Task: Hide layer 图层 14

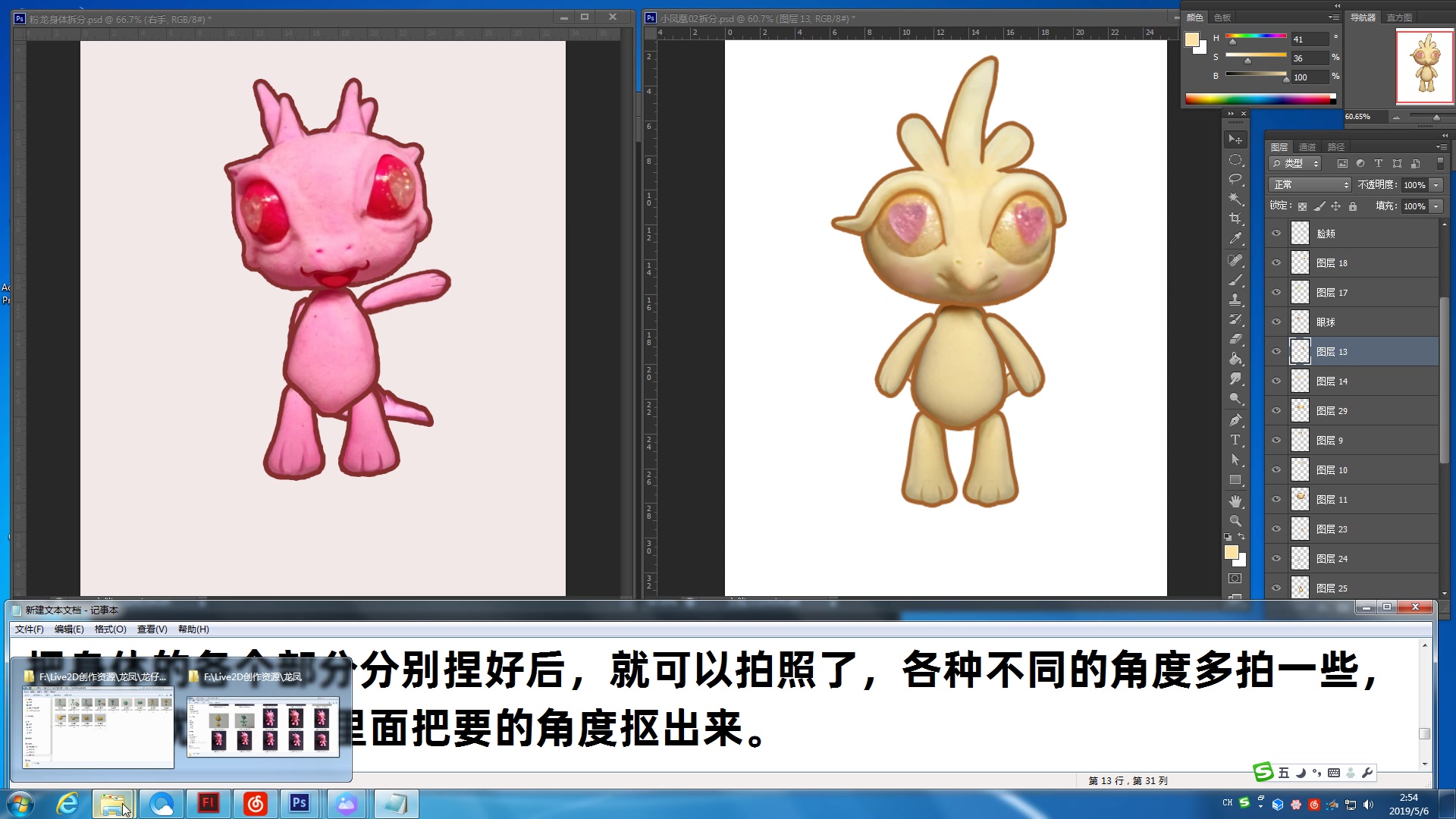Action: [1276, 381]
